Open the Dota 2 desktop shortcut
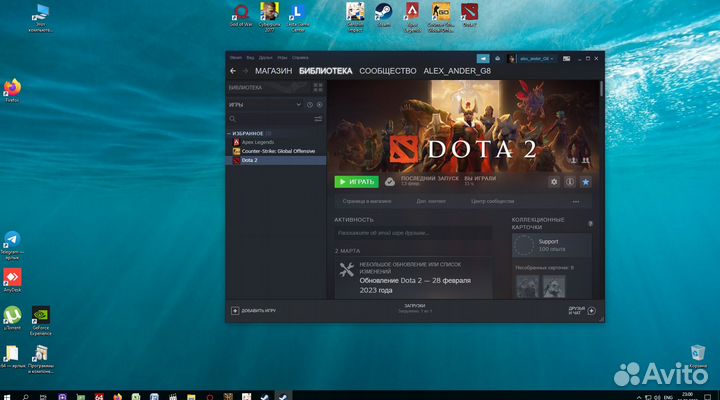The width and height of the screenshot is (720, 400). [469, 15]
